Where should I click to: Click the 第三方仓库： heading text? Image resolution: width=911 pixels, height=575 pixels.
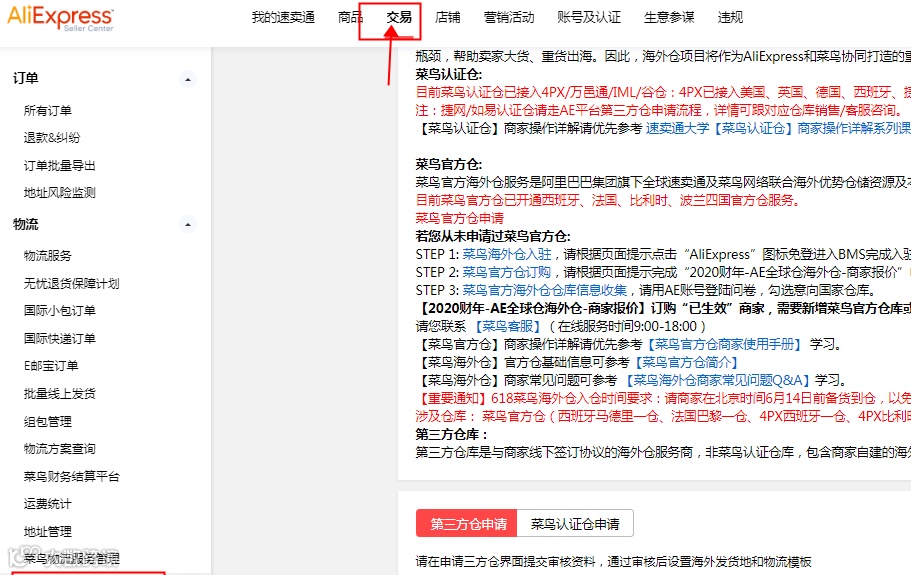click(x=452, y=434)
